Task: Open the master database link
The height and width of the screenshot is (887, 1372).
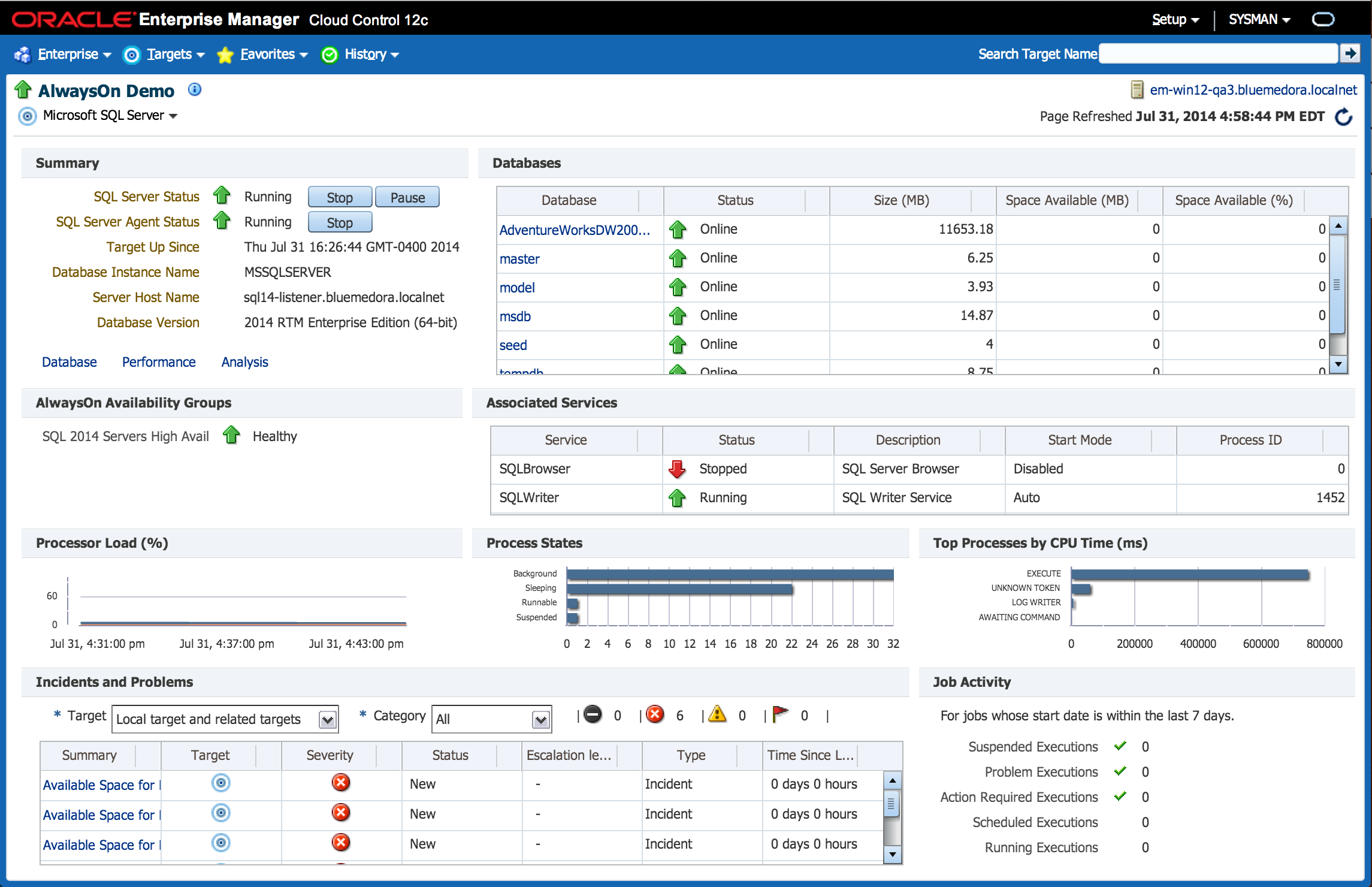Action: coord(519,258)
